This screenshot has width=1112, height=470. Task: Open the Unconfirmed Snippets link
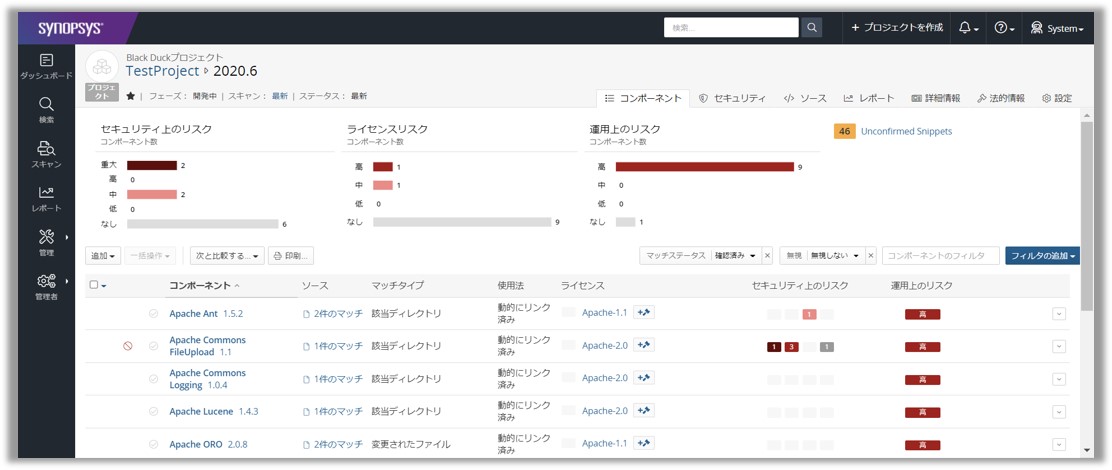906,131
